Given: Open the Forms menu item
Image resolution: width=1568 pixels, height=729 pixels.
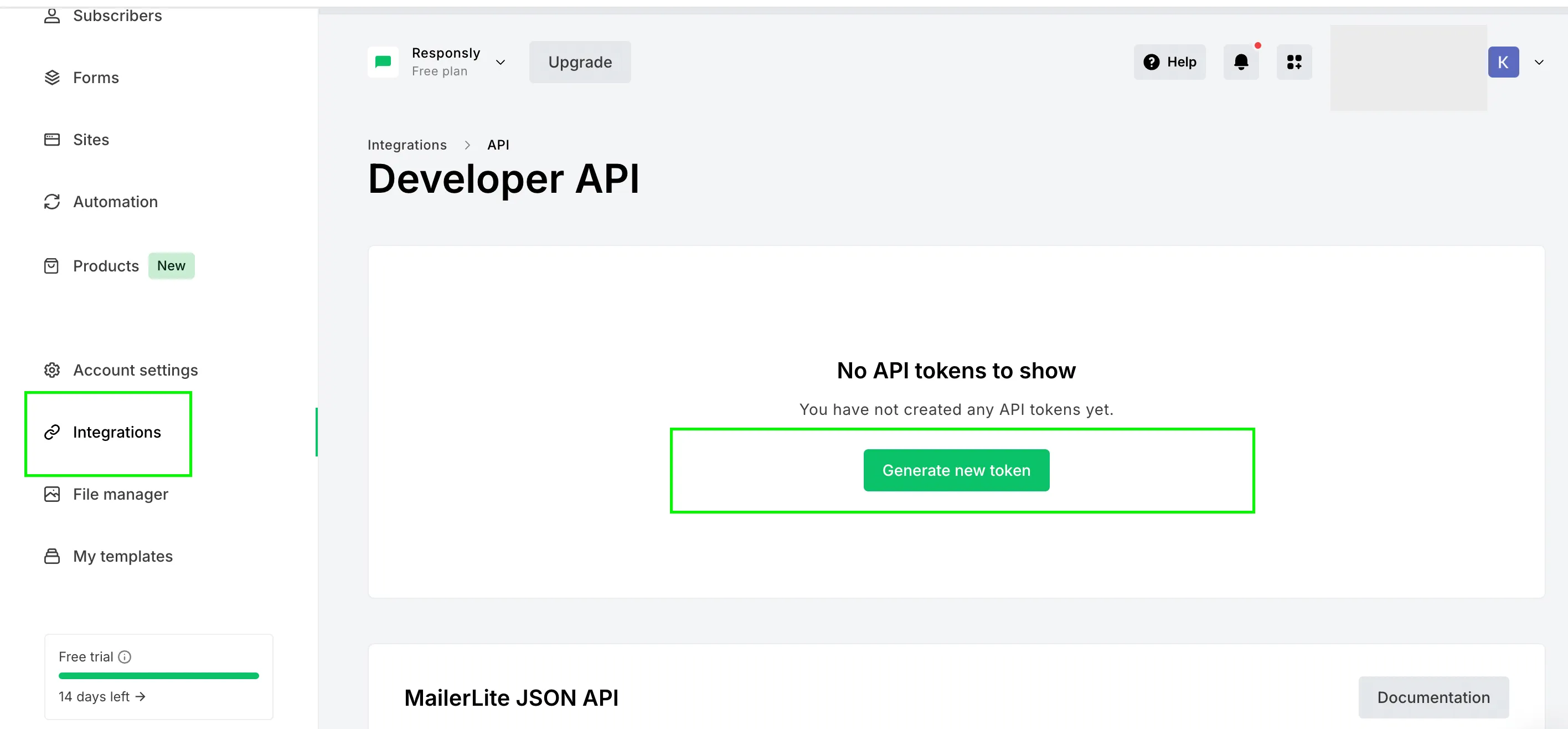Looking at the screenshot, I should pos(96,78).
